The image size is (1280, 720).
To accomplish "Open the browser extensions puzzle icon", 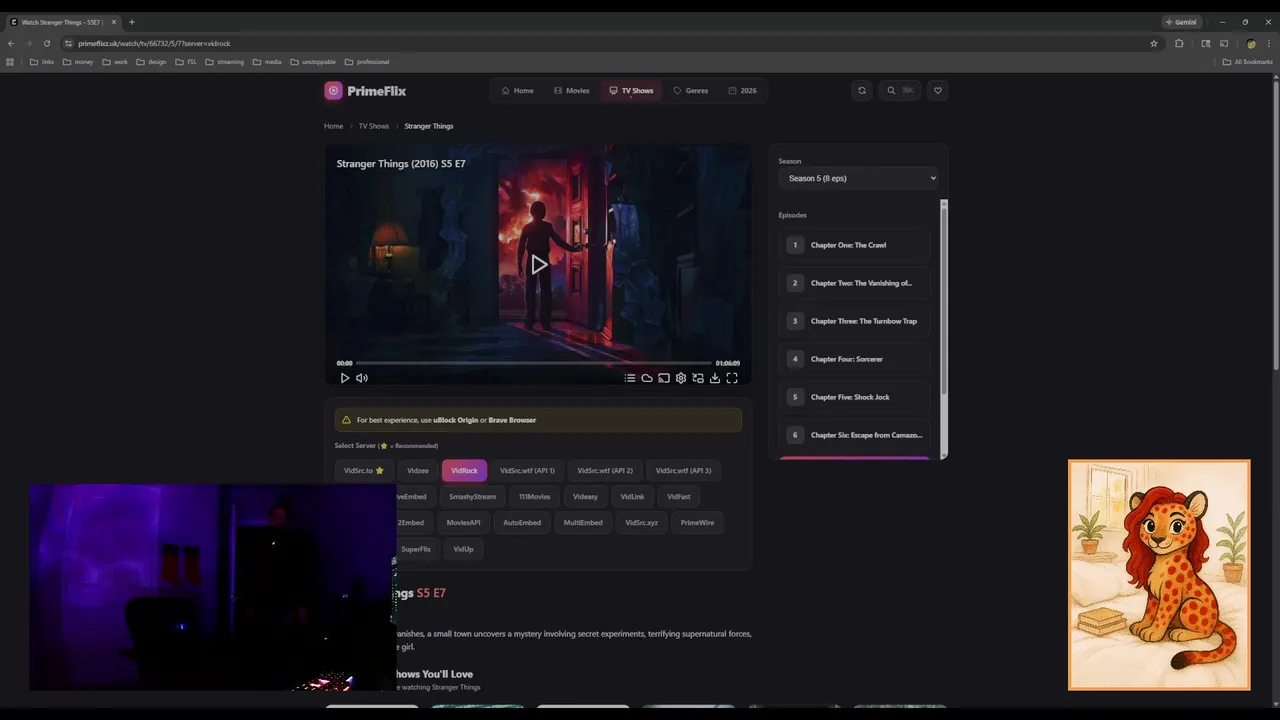I will pyautogui.click(x=1179, y=44).
